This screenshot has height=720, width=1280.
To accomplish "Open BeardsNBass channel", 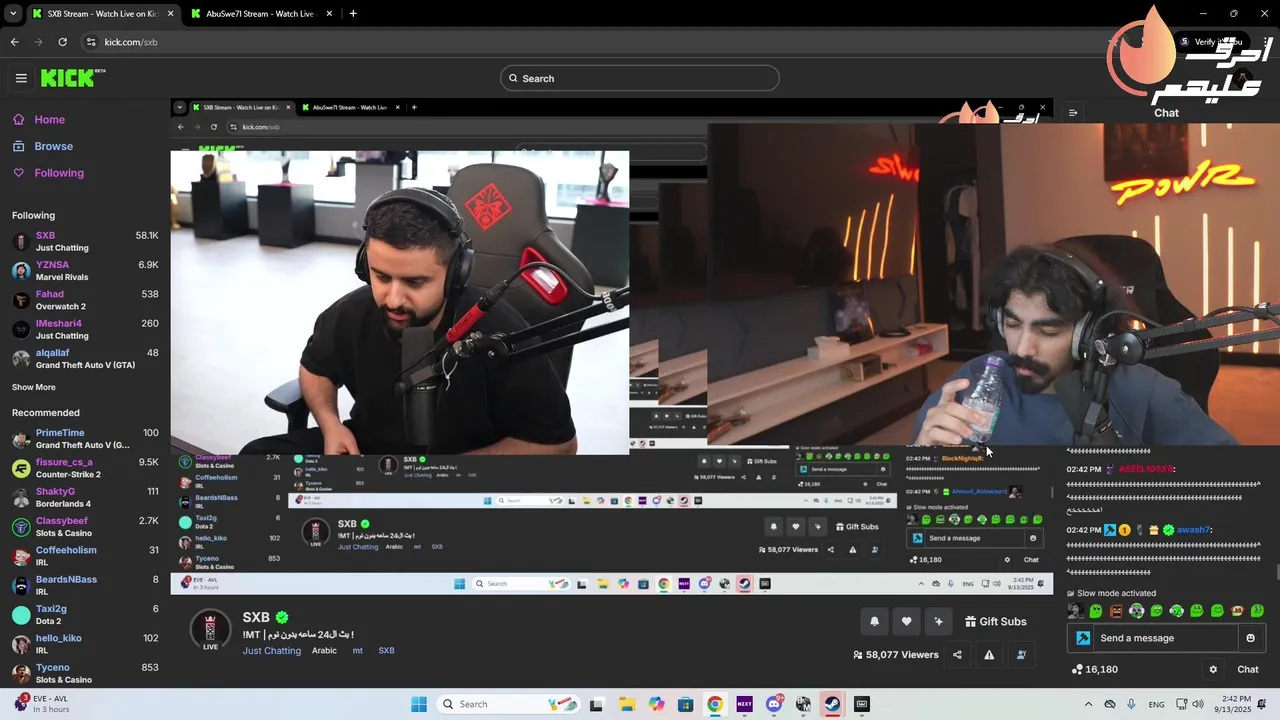I will (x=85, y=585).
